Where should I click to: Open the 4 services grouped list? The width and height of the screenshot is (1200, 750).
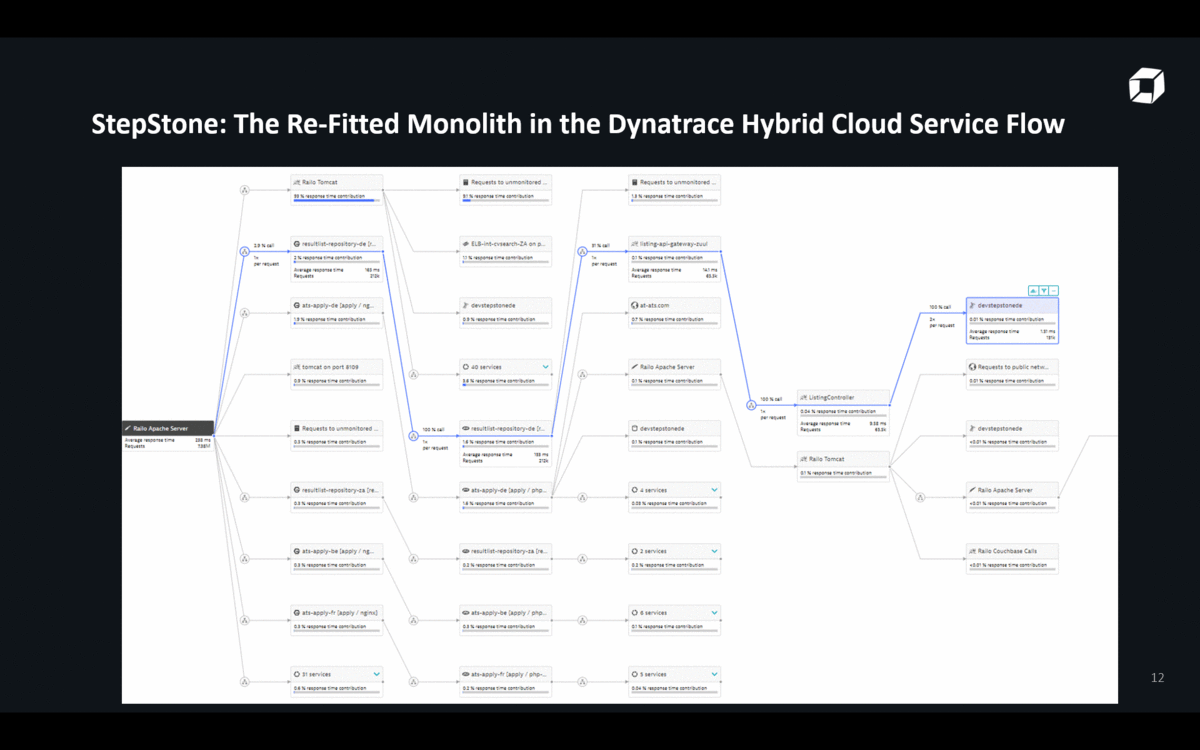click(x=713, y=490)
